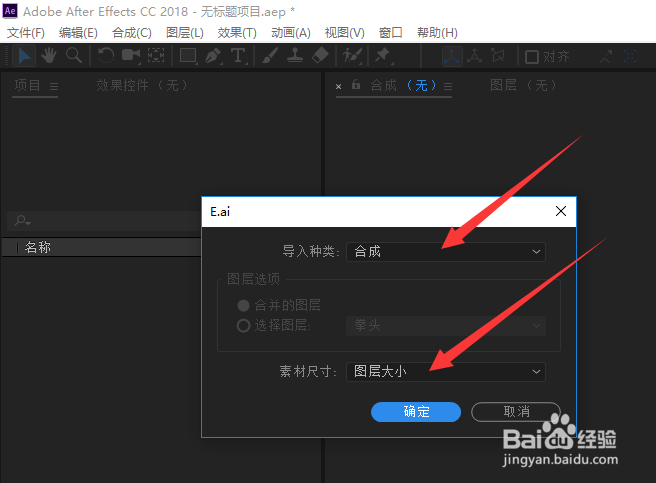Open the 文件(F) menu
Image resolution: width=656 pixels, height=483 pixels.
click(x=26, y=33)
